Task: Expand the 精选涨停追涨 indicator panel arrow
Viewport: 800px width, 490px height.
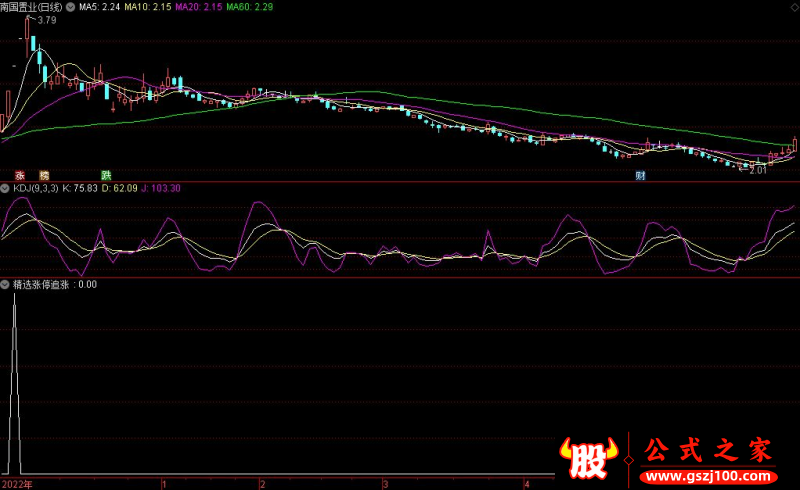Action: [6, 284]
